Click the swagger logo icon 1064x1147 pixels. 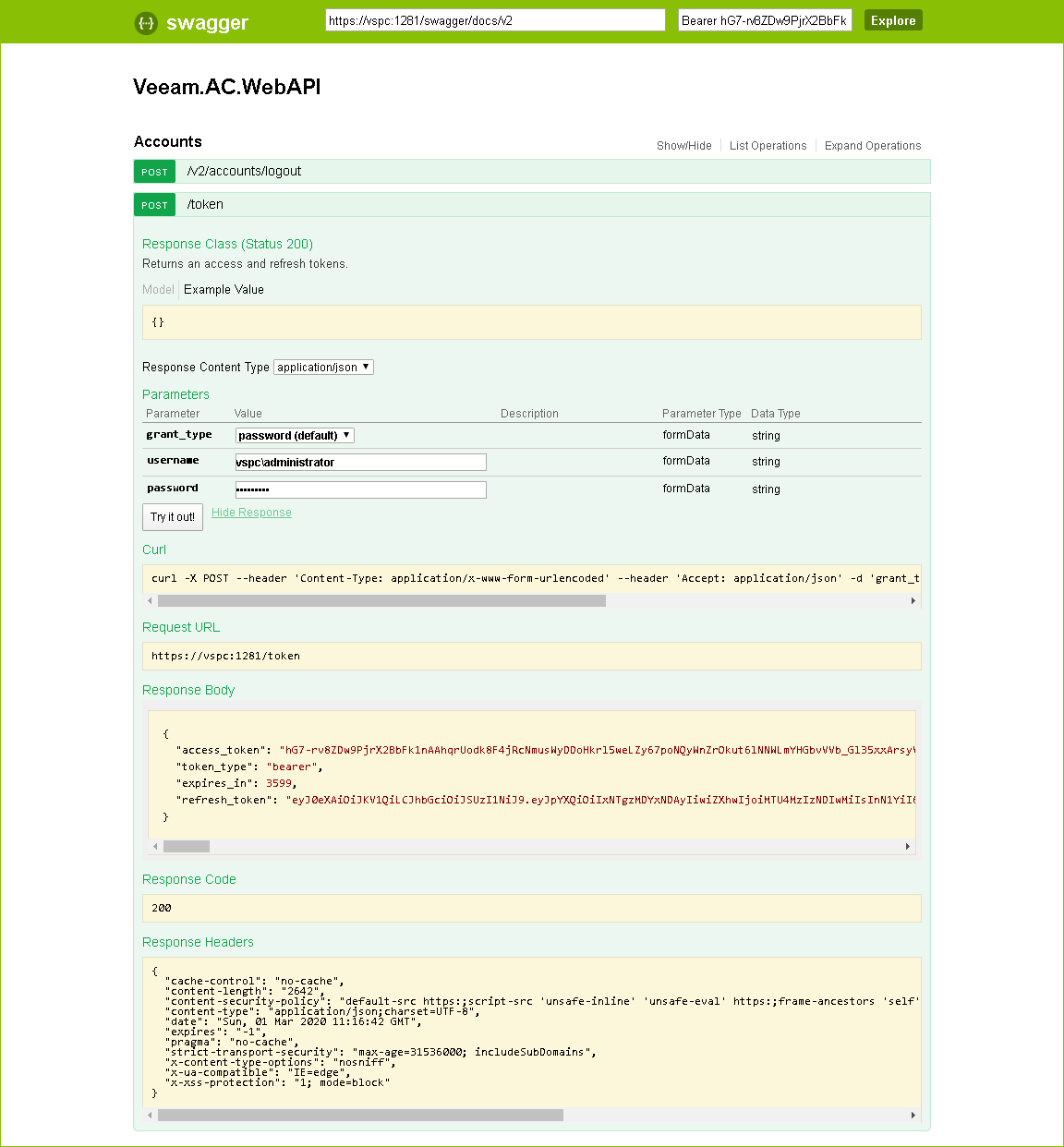[x=146, y=23]
